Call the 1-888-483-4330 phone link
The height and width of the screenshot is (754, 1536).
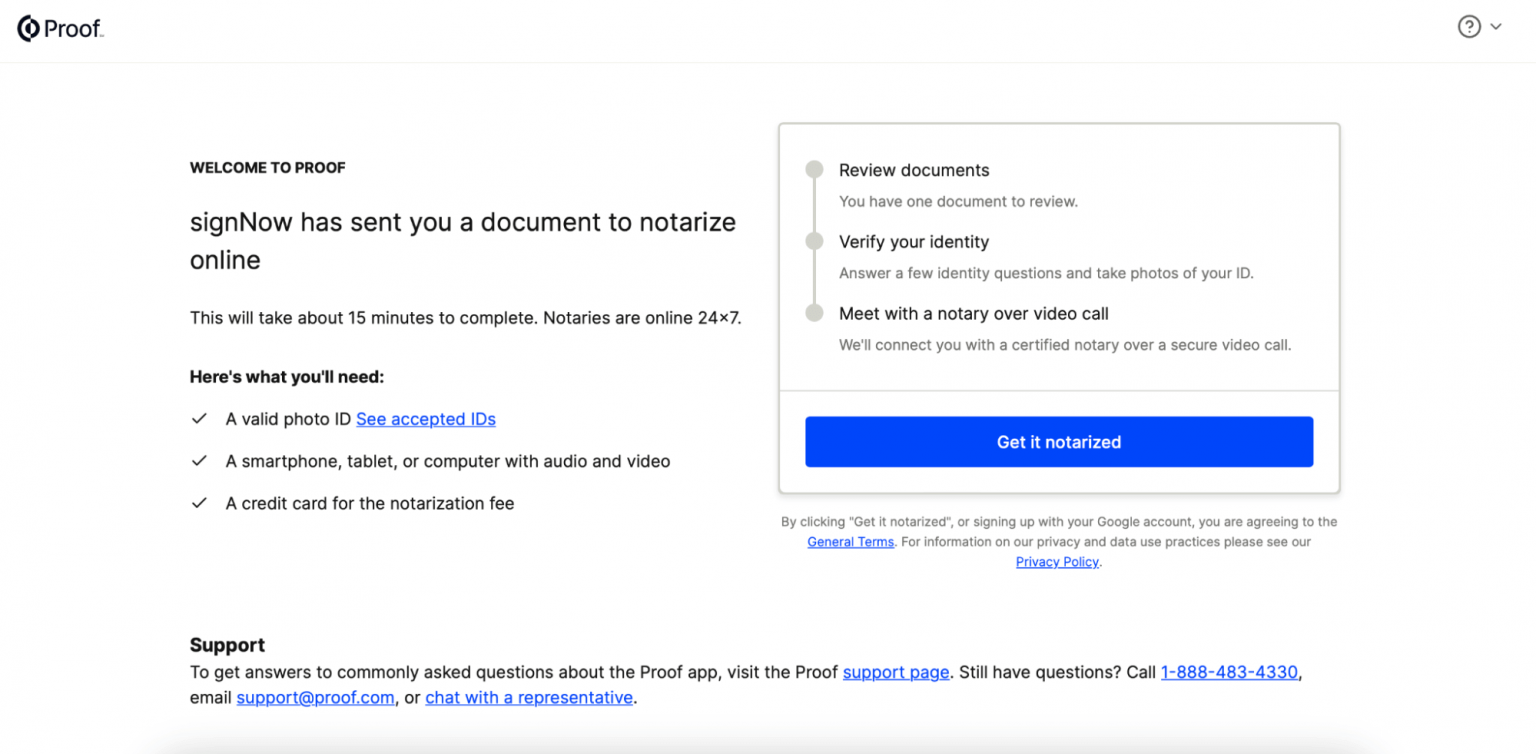[x=1229, y=672]
